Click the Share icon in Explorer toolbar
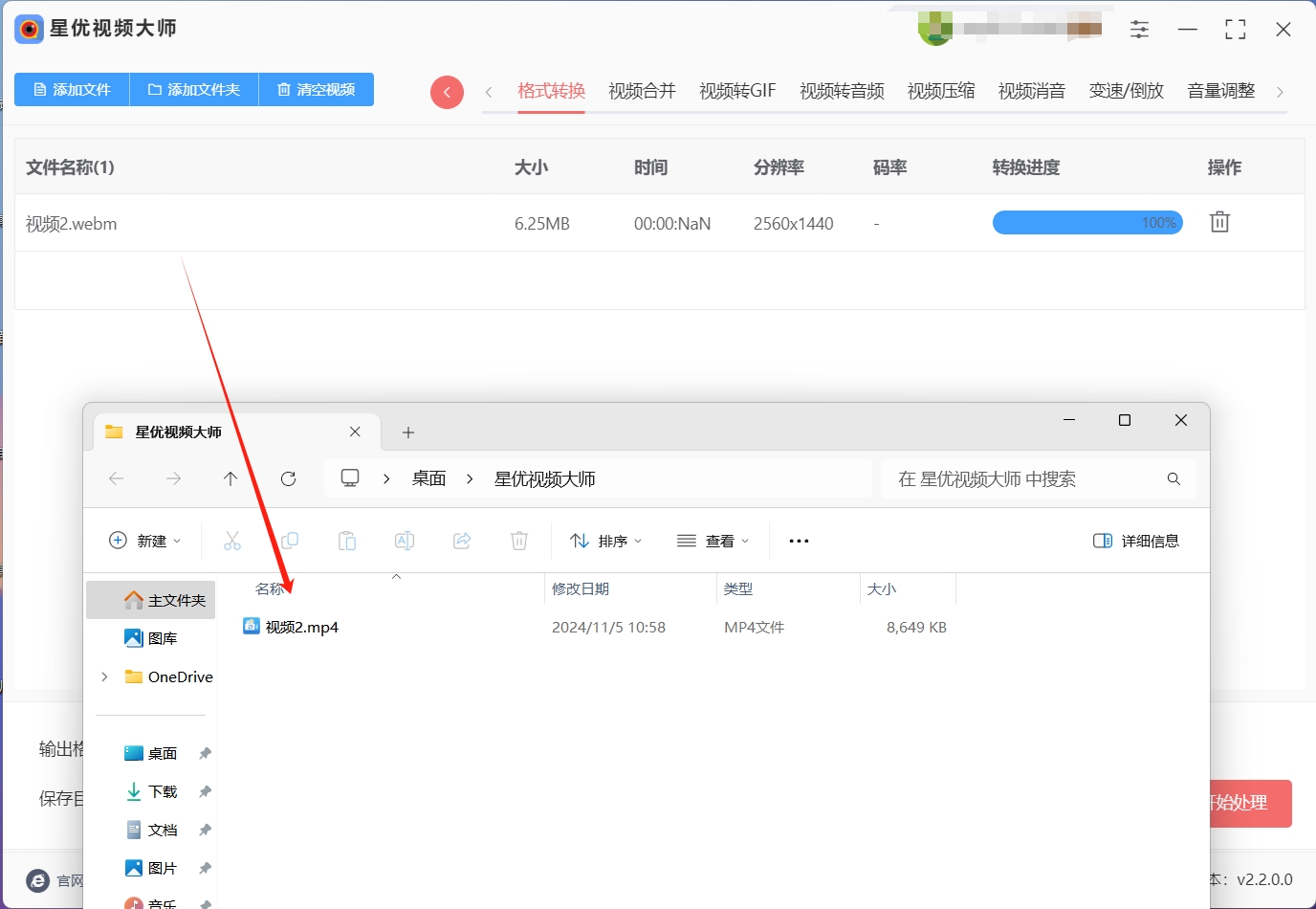 (462, 541)
